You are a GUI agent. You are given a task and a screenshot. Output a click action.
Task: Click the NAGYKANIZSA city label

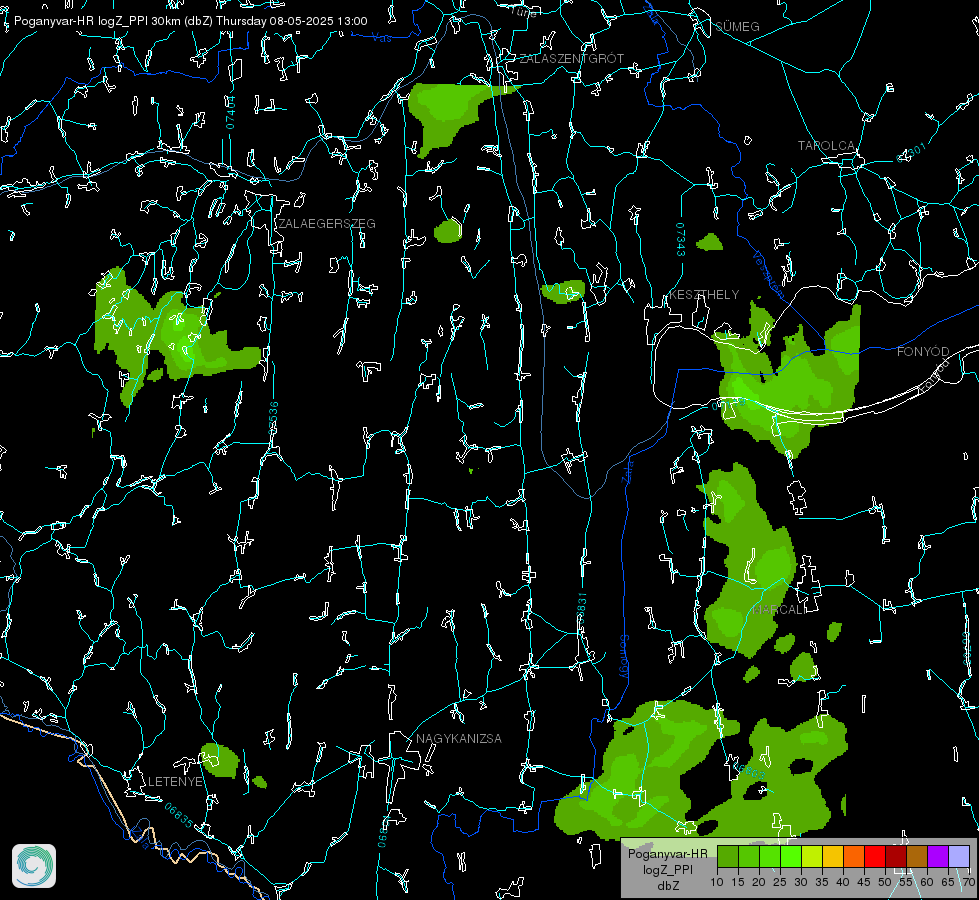point(459,738)
